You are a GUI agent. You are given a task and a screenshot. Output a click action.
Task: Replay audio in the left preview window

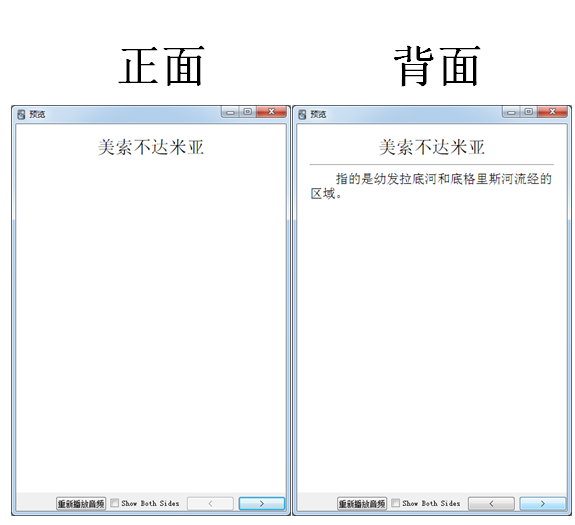tap(81, 504)
